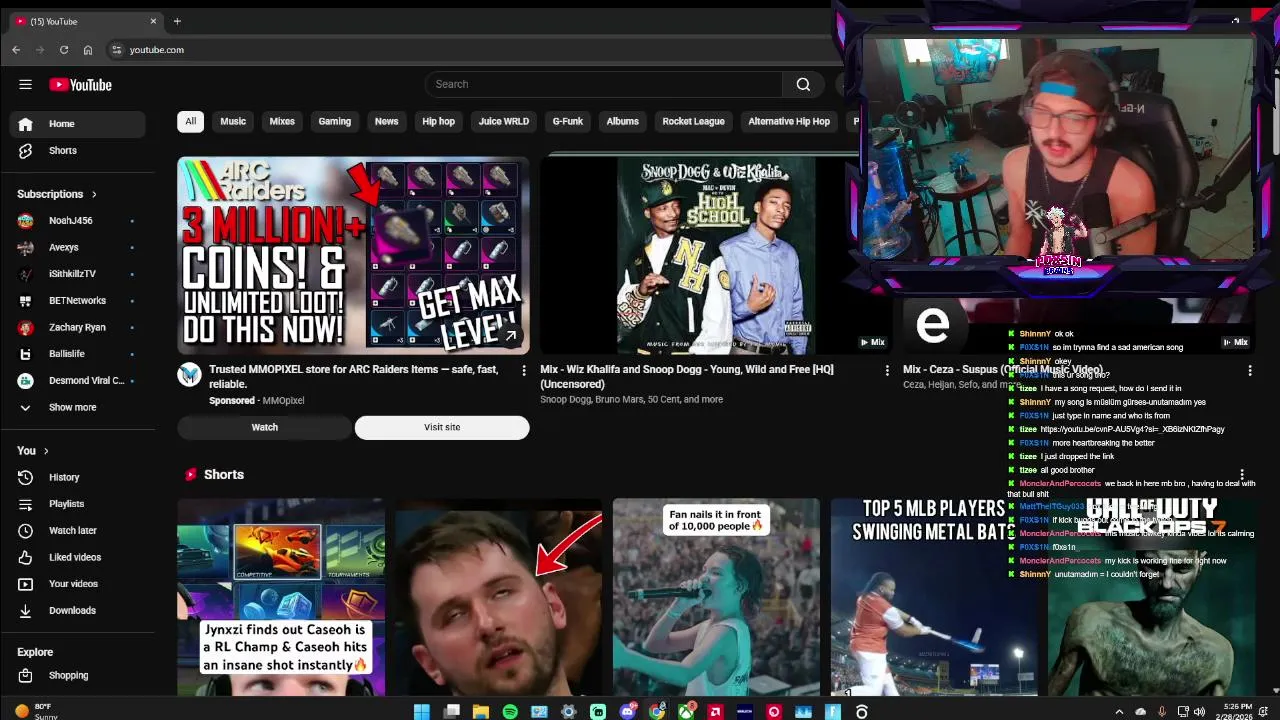The height and width of the screenshot is (720, 1280).
Task: Select the Juice WRLD filter chip
Action: point(504,121)
